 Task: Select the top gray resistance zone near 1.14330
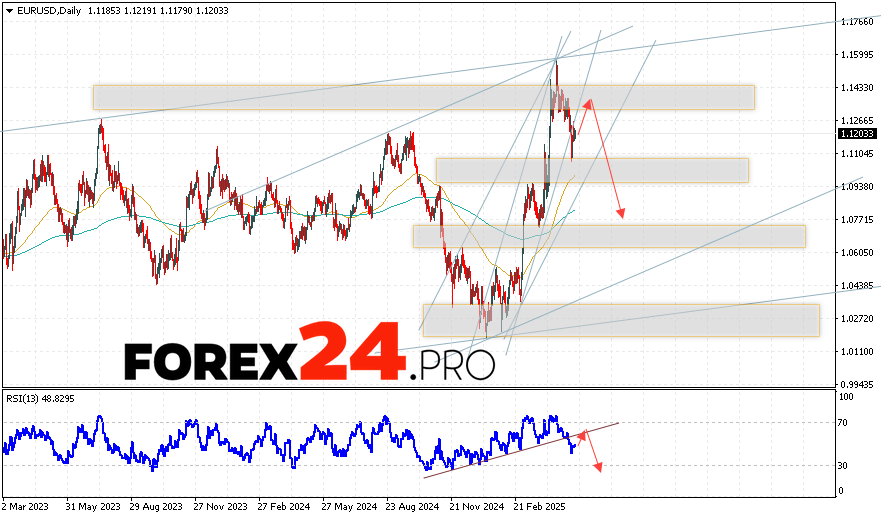[423, 97]
